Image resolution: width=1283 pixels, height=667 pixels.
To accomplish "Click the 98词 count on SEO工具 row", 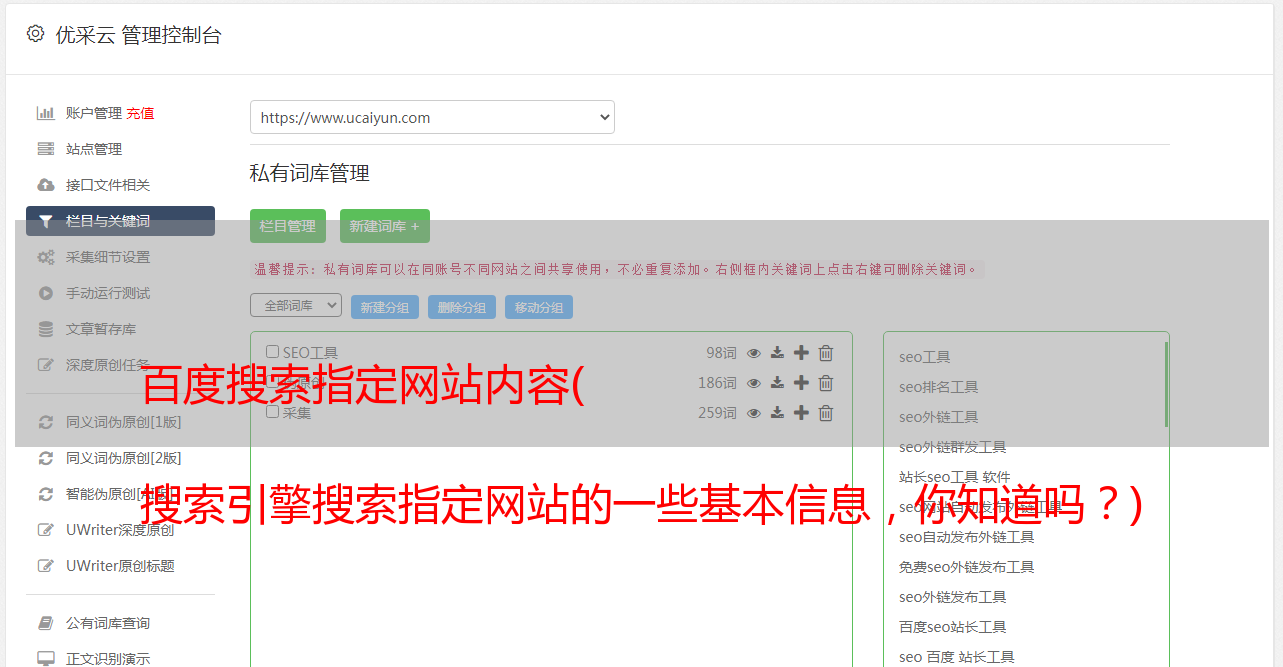I will click(721, 353).
